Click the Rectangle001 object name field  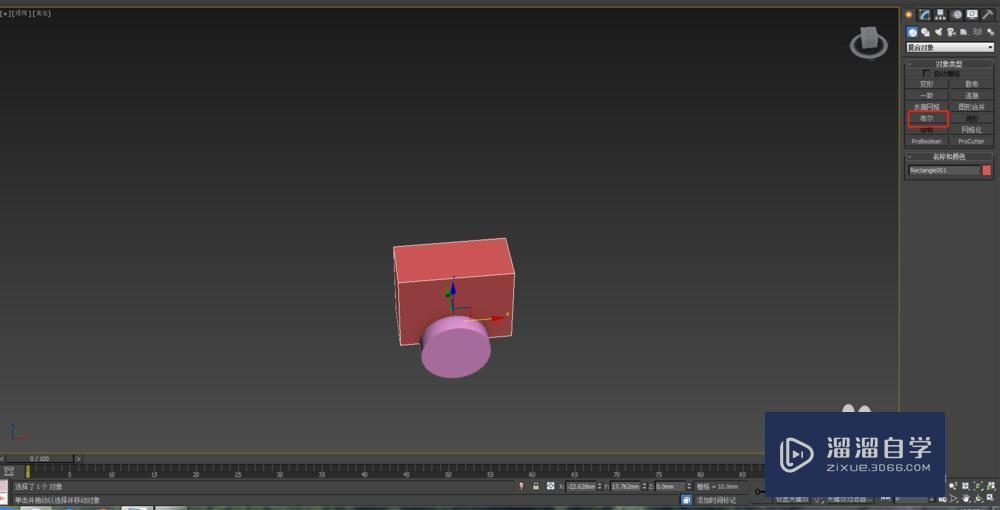click(944, 170)
